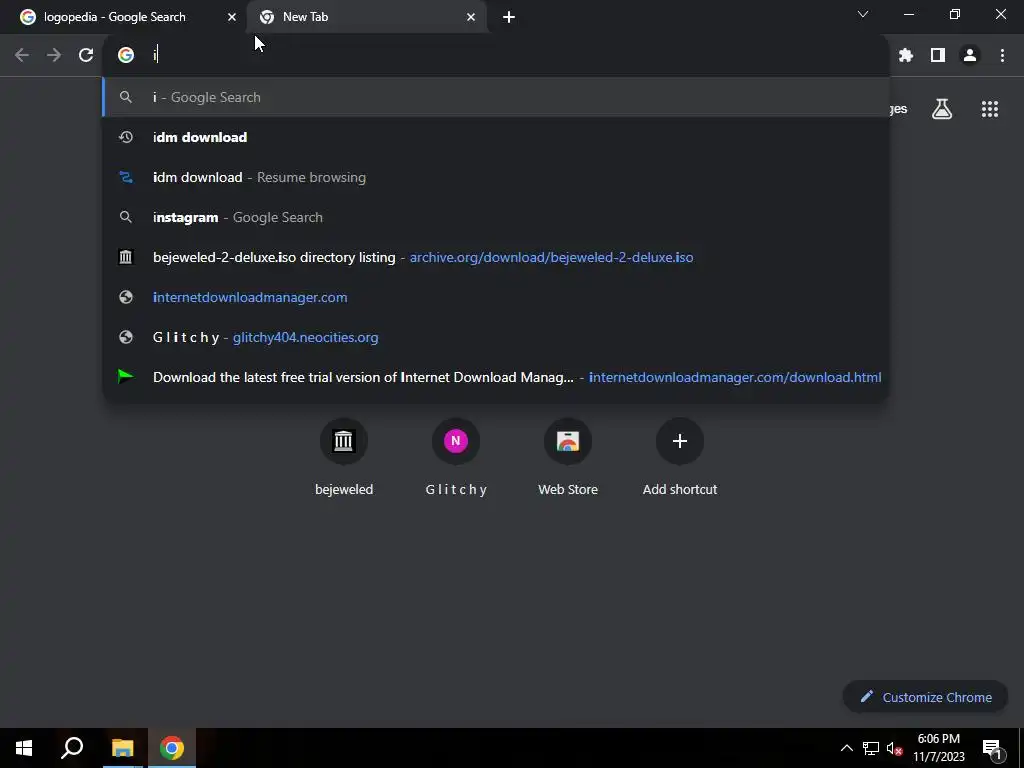Select the 'instagram - Google Search' suggestion
Image resolution: width=1024 pixels, height=768 pixels.
point(496,217)
